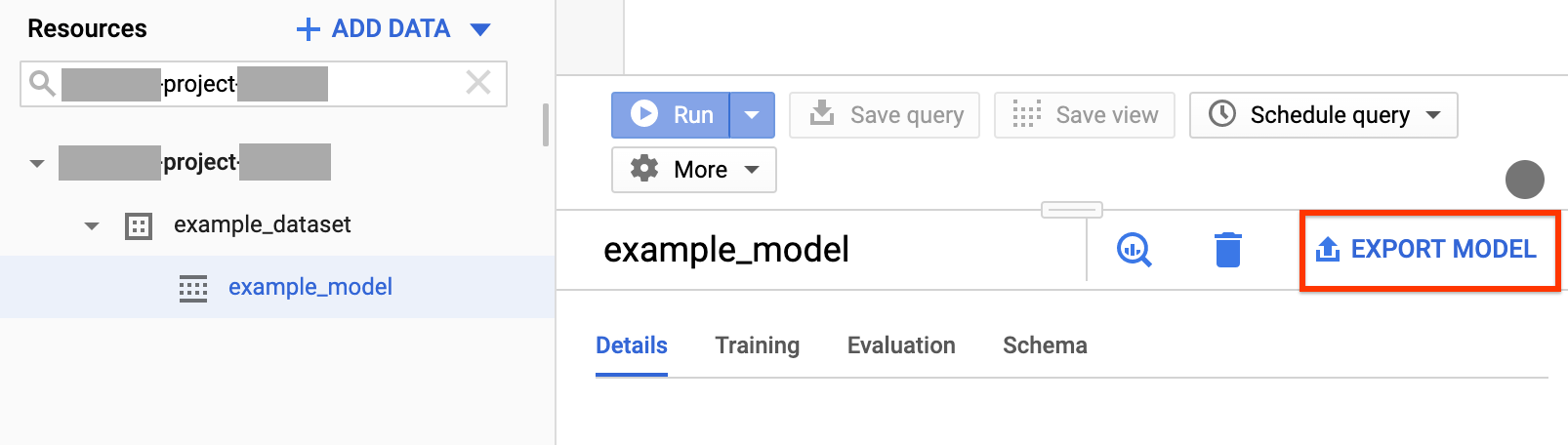The height and width of the screenshot is (445, 1568).
Task: Clear the resources search field
Action: pyautogui.click(x=478, y=83)
